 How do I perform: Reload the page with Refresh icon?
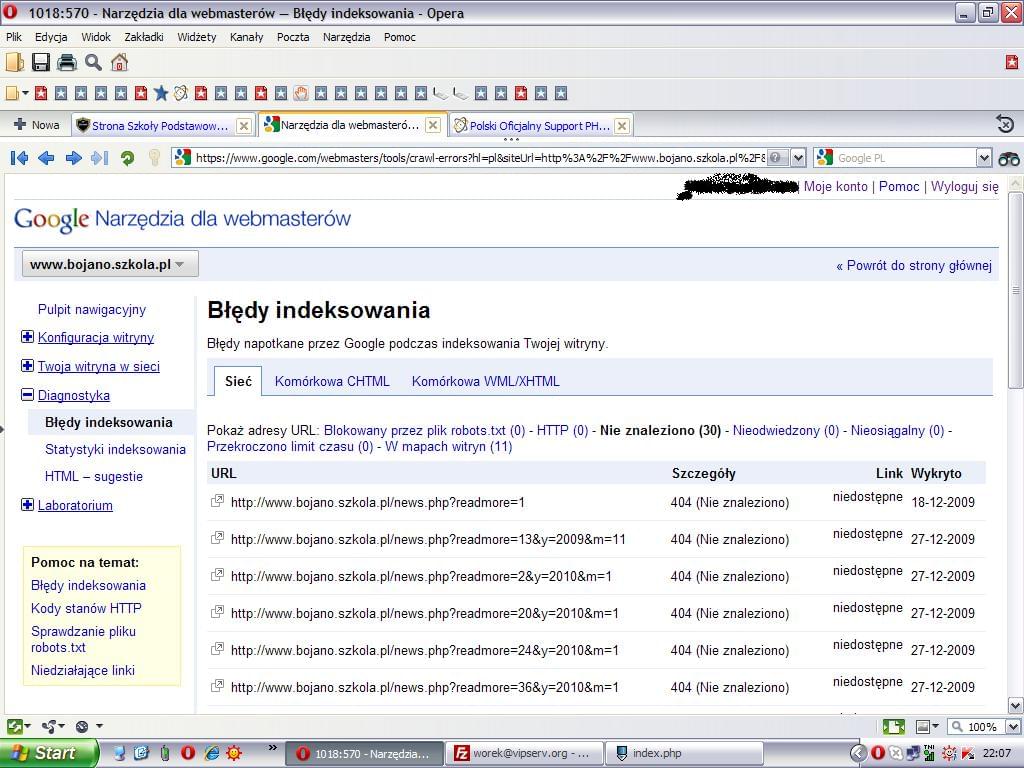click(x=127, y=158)
